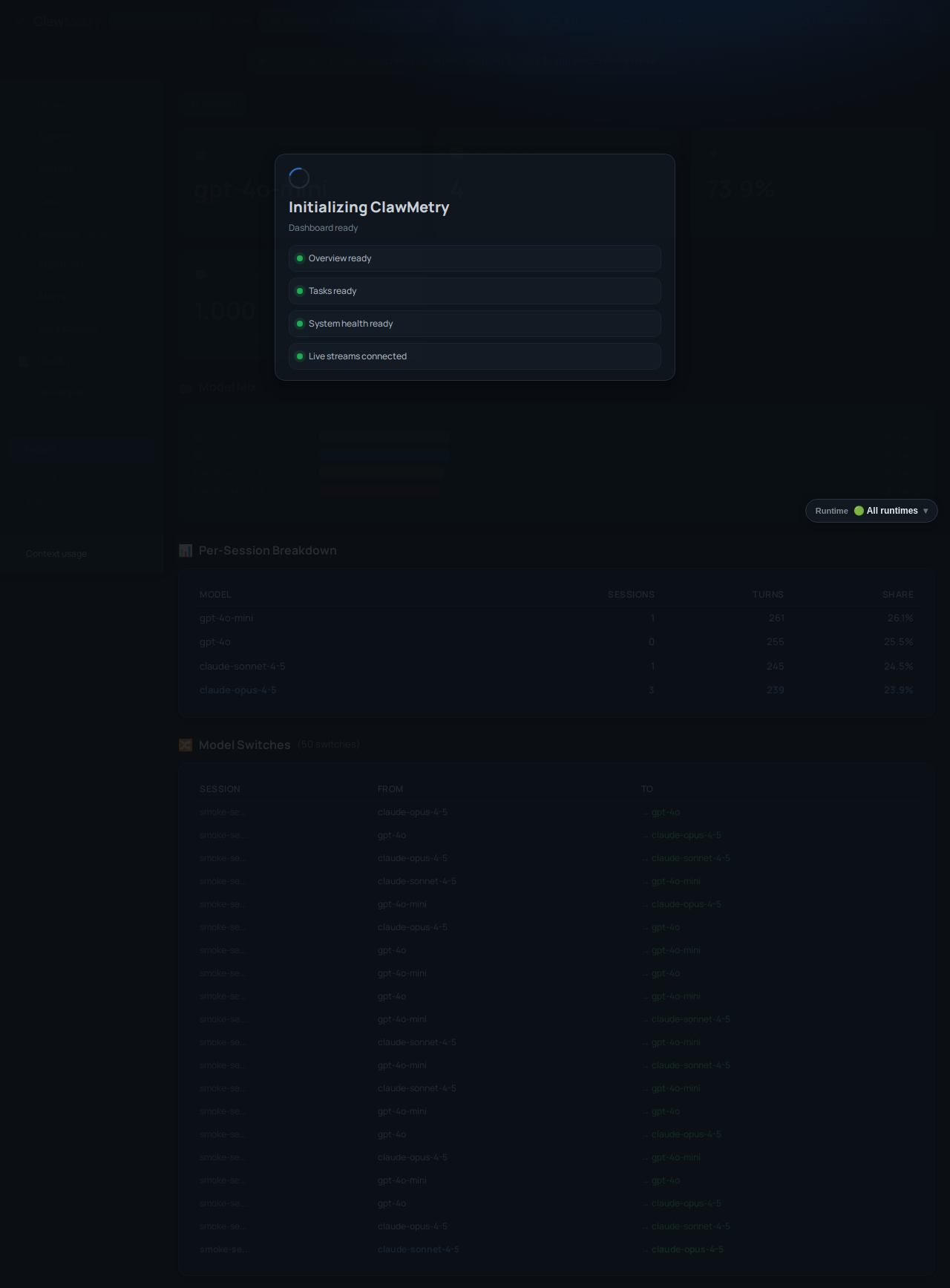Screen dimensions: 950x1288
Task: Click the 73.9% stat card value
Action: [x=741, y=189]
